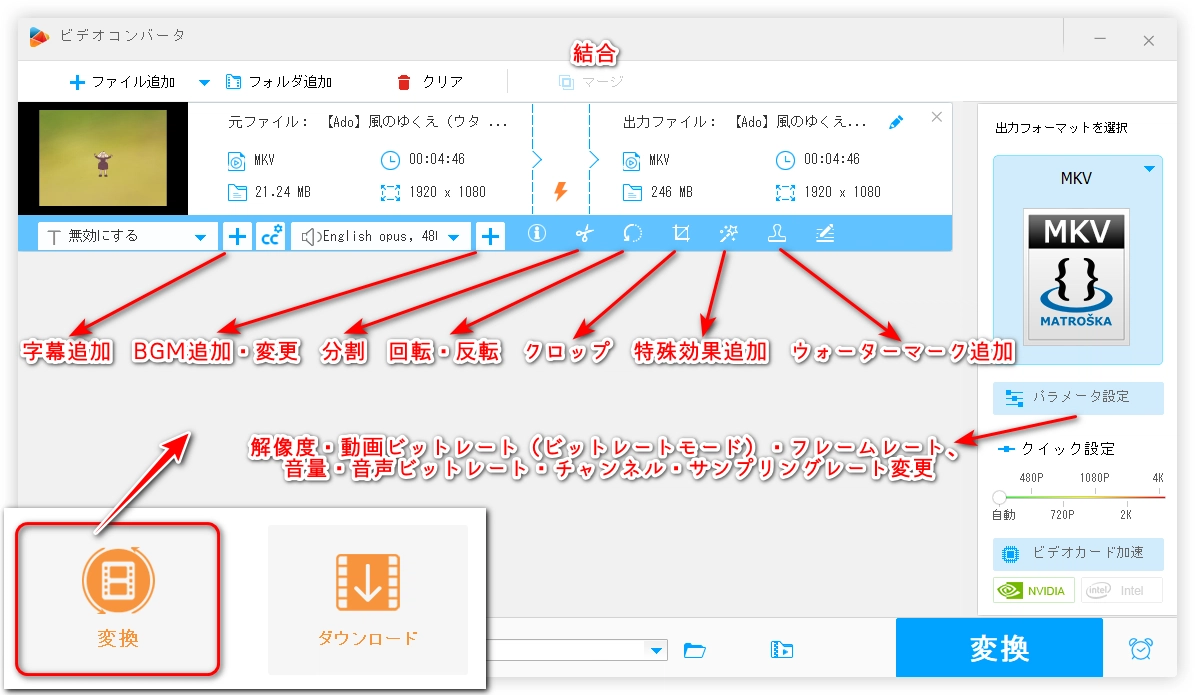Screen dimensions: 1195x695
Task: Open the special effects wand tool
Action: (x=728, y=234)
